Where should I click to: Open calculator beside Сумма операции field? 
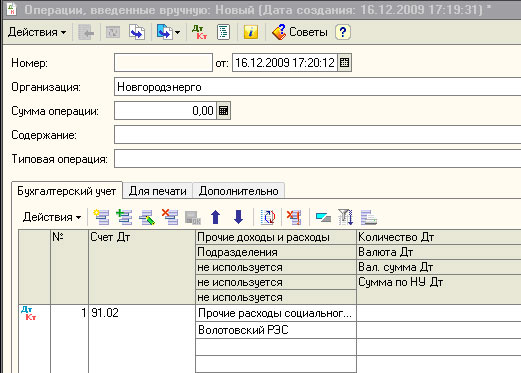coord(223,111)
